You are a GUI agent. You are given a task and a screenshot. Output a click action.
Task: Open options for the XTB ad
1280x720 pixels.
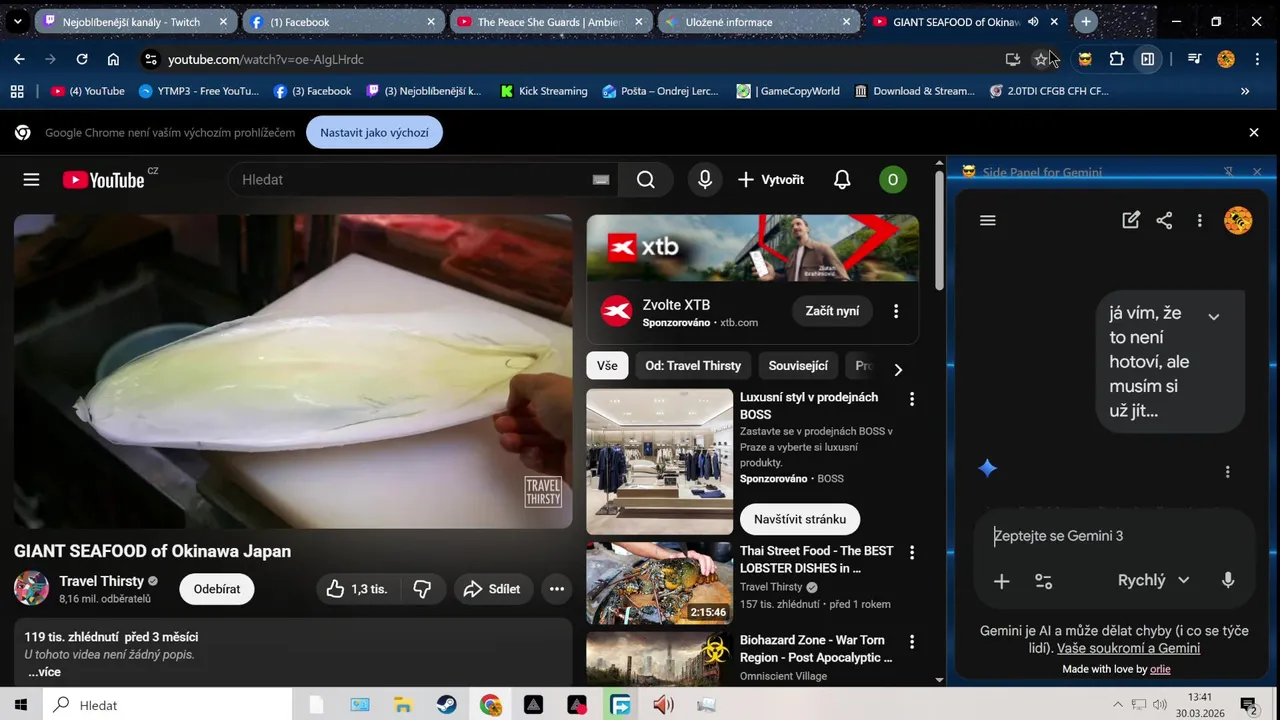coord(896,311)
